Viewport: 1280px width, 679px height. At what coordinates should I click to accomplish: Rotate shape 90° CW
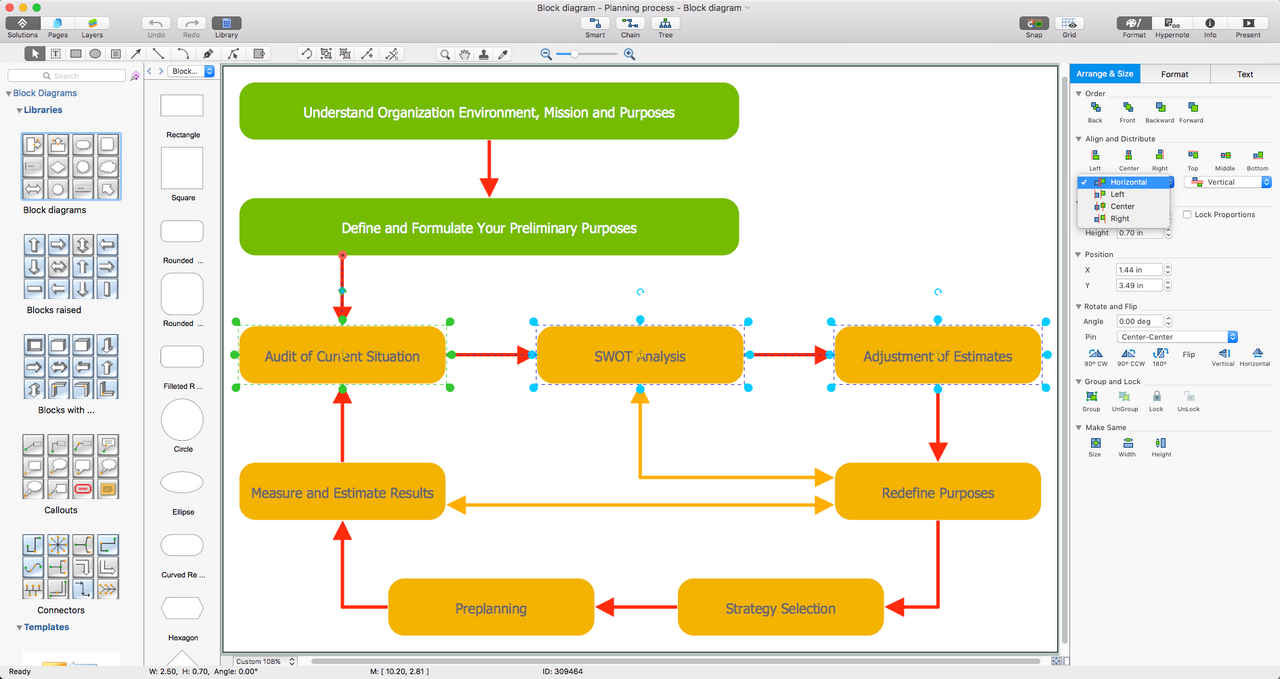click(1093, 355)
